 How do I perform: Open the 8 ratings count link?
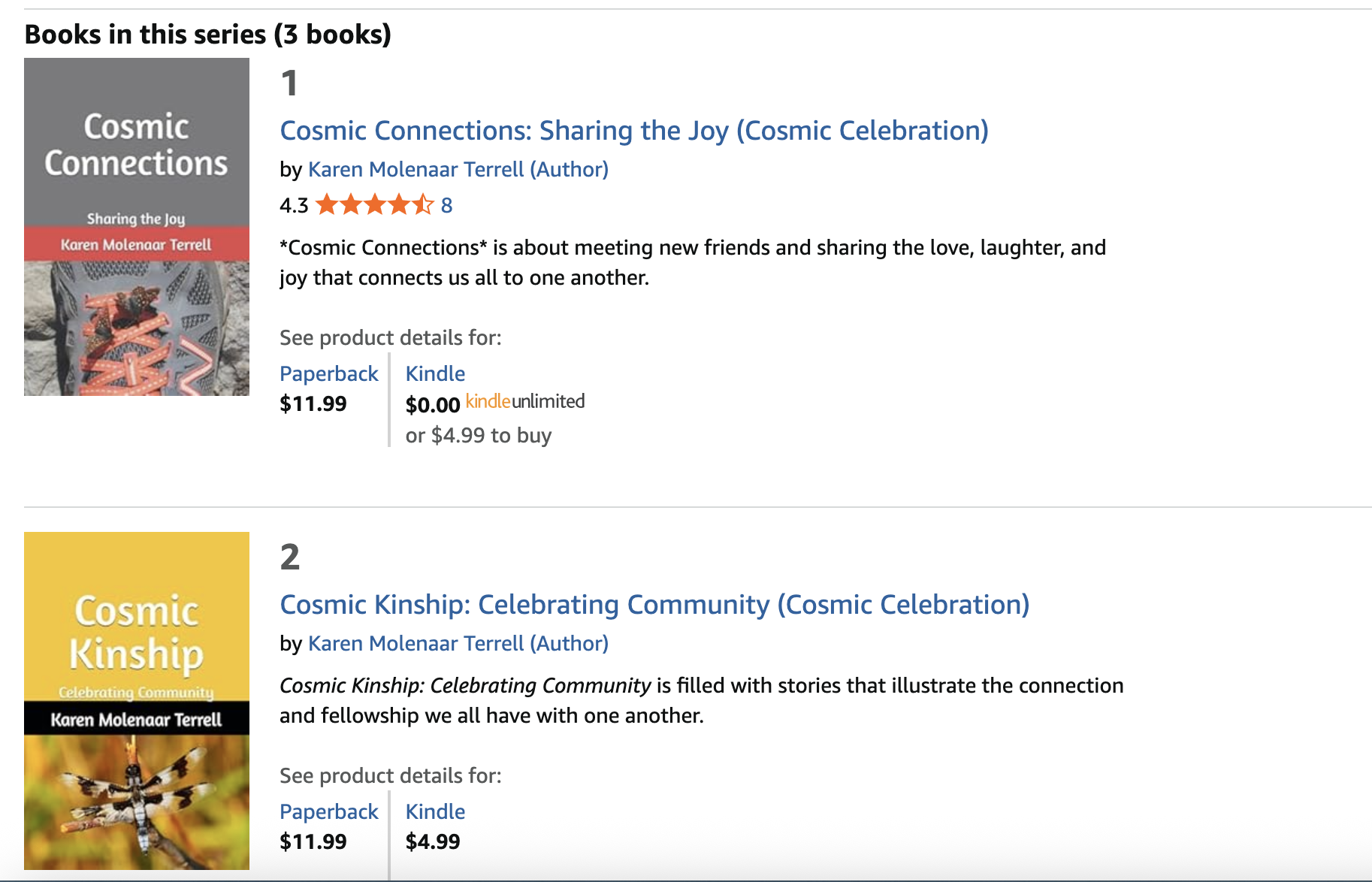point(446,205)
